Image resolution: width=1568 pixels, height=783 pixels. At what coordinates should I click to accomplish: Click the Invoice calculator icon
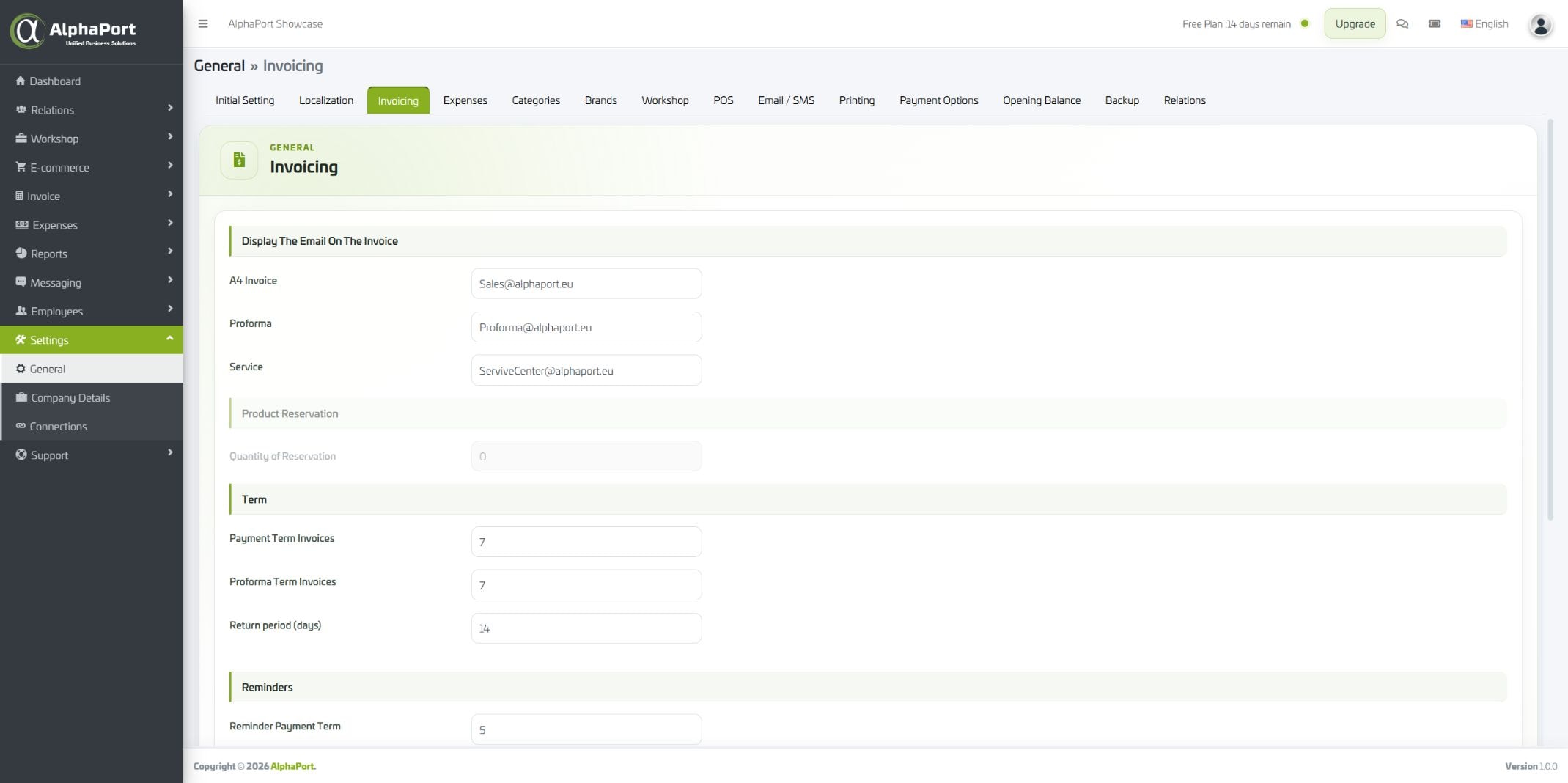tap(19, 196)
